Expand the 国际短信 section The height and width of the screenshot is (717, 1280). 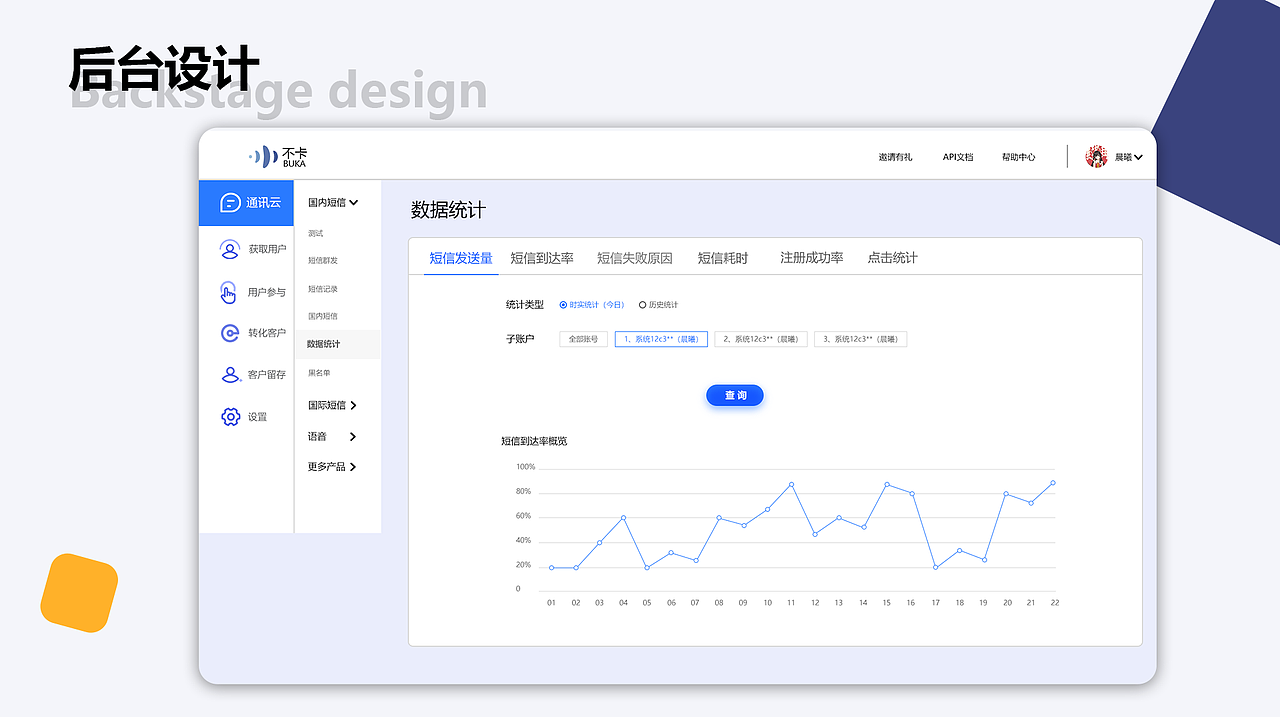[330, 404]
